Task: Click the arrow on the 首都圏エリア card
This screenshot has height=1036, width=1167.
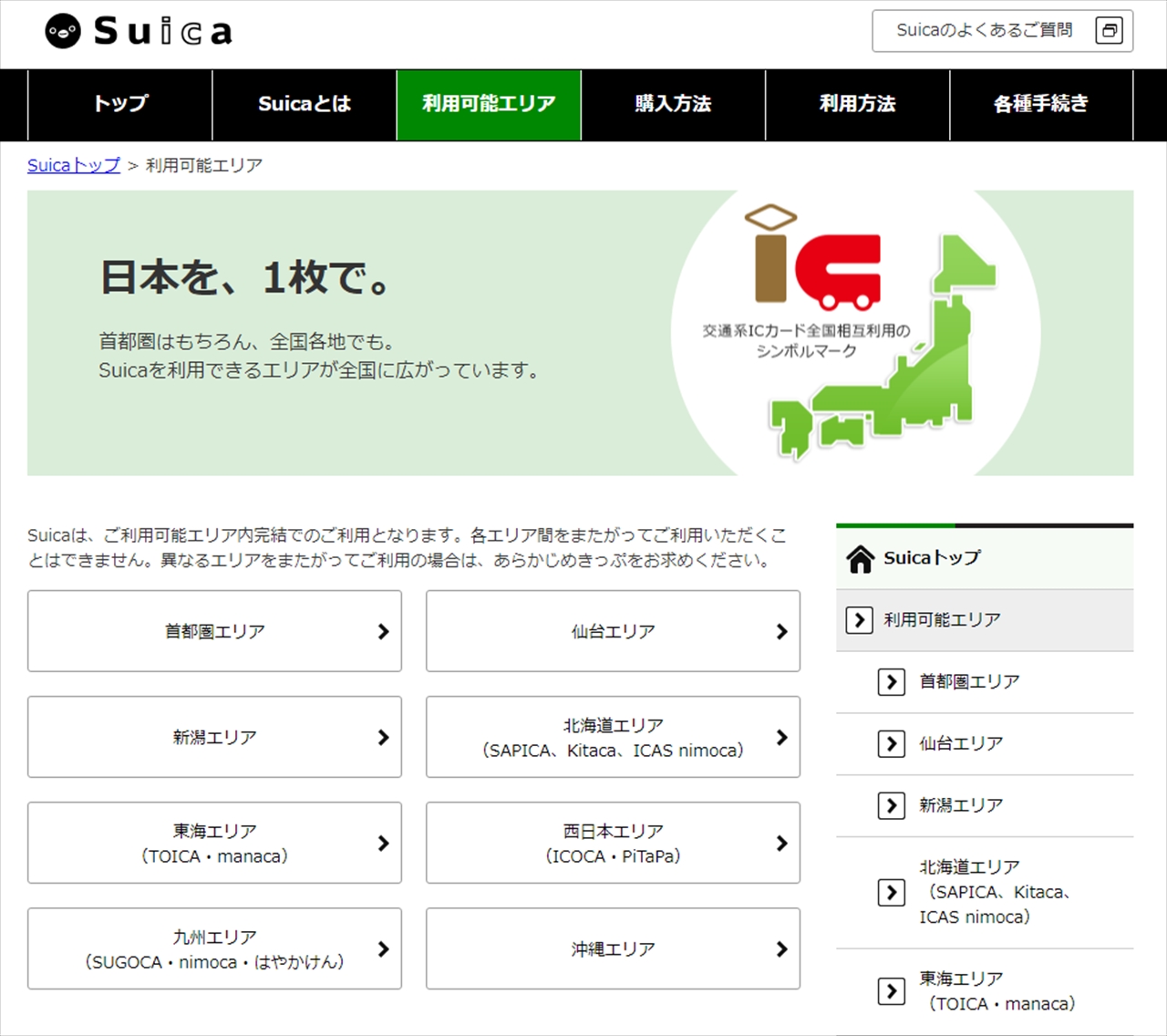Action: (x=383, y=631)
